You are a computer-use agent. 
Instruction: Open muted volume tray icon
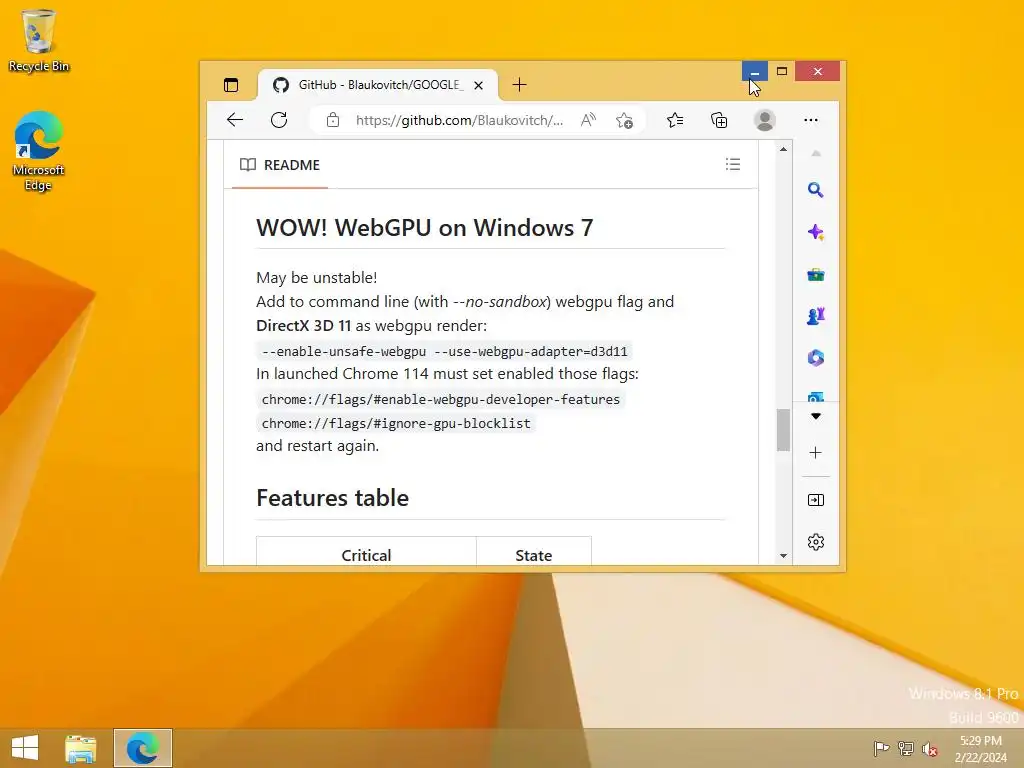pos(930,749)
